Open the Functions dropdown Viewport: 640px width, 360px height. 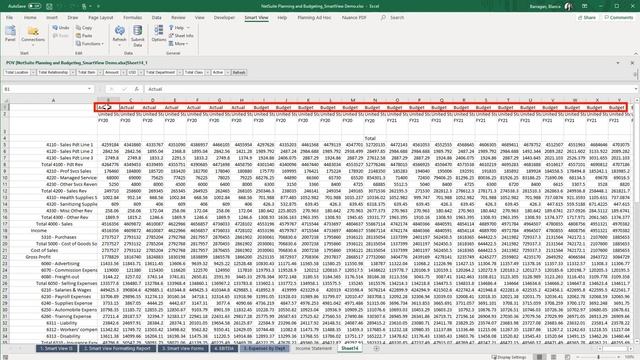point(90,44)
